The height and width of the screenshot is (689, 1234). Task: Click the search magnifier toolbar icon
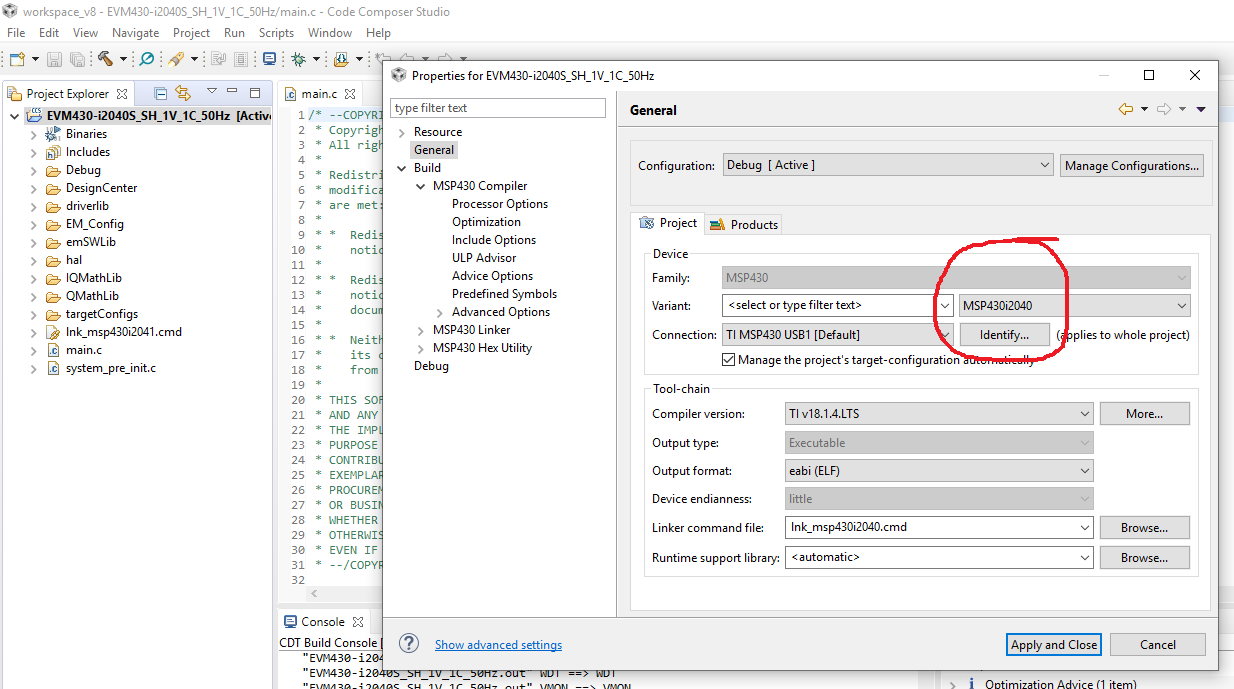147,60
